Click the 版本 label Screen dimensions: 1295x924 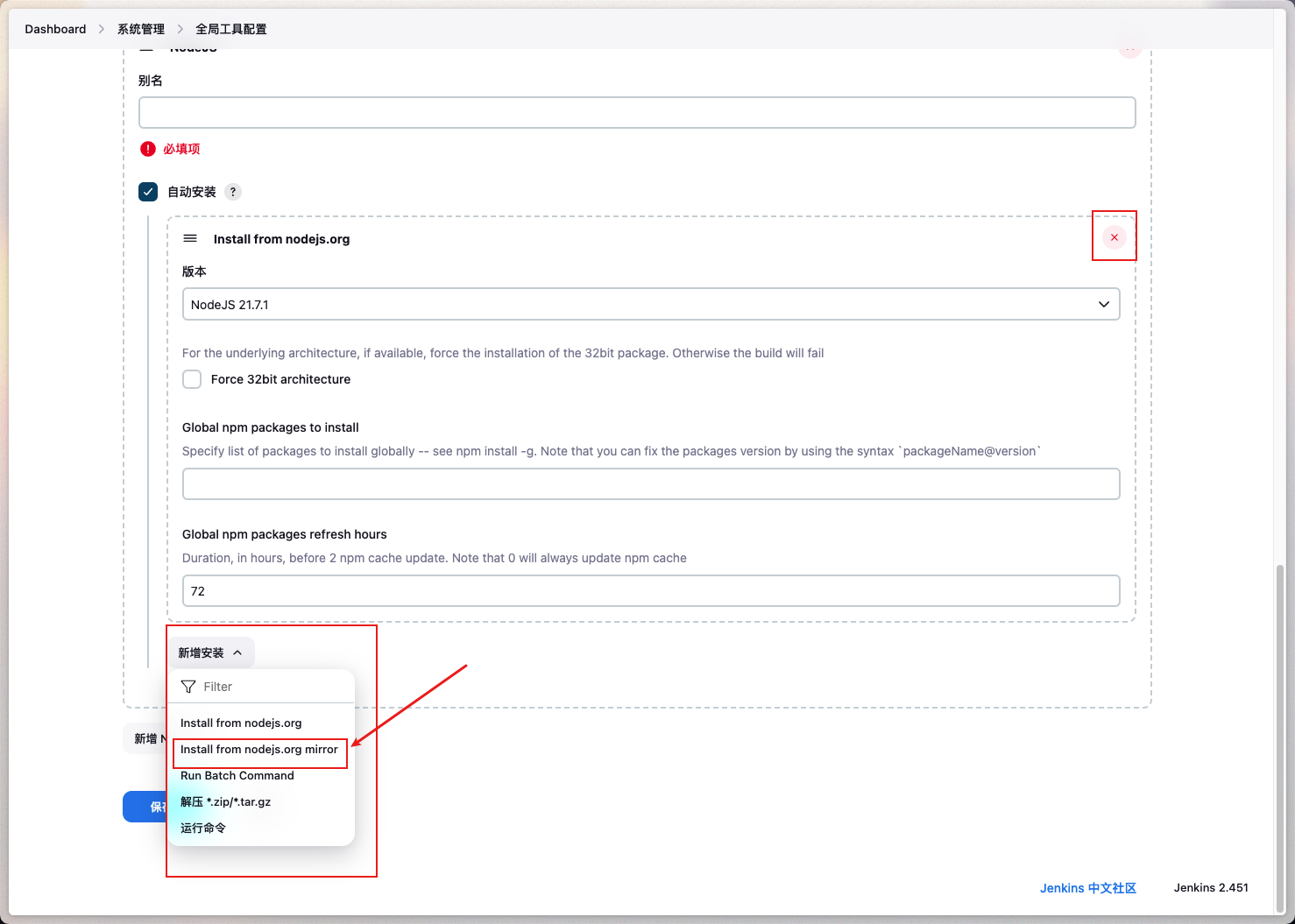click(195, 272)
